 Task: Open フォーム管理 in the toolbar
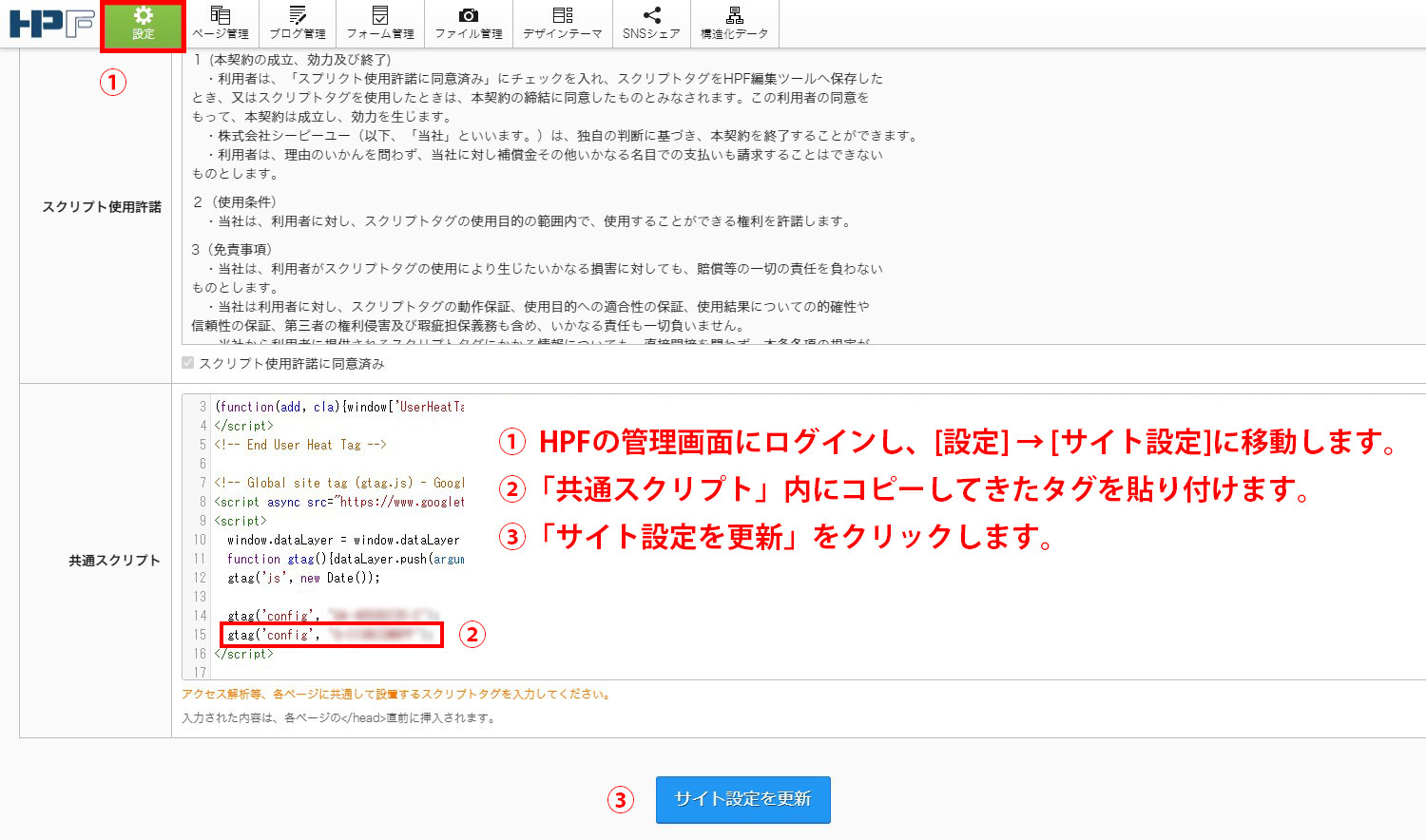[380, 24]
